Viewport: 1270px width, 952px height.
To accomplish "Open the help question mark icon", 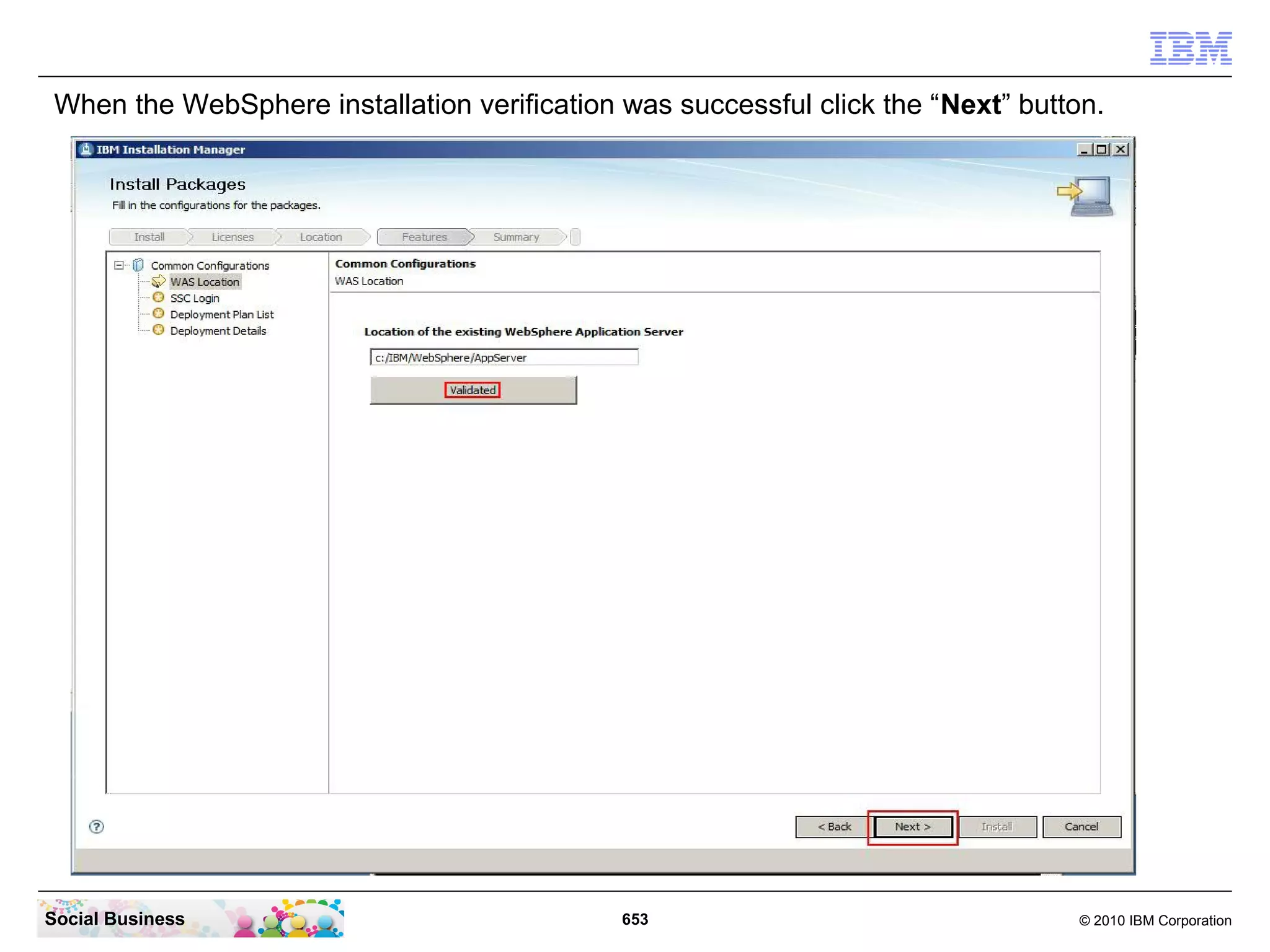I will click(x=97, y=827).
